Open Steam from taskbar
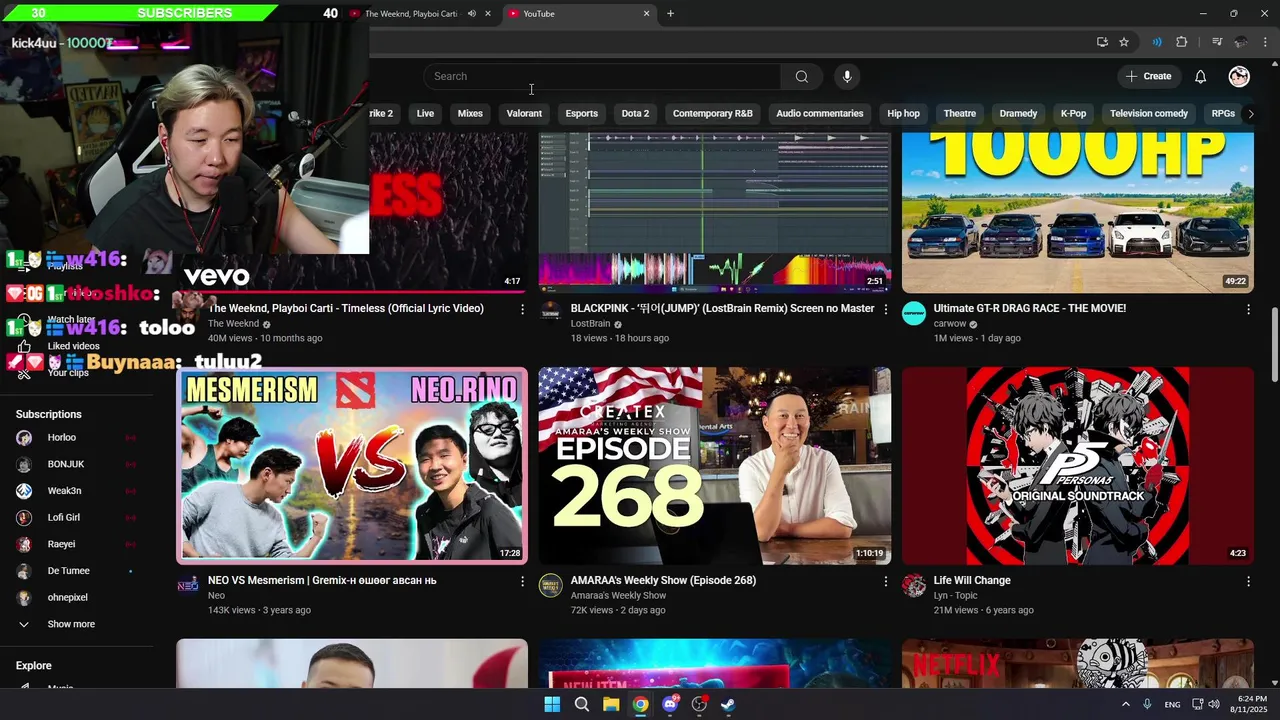This screenshot has width=1280, height=720. 729,704
